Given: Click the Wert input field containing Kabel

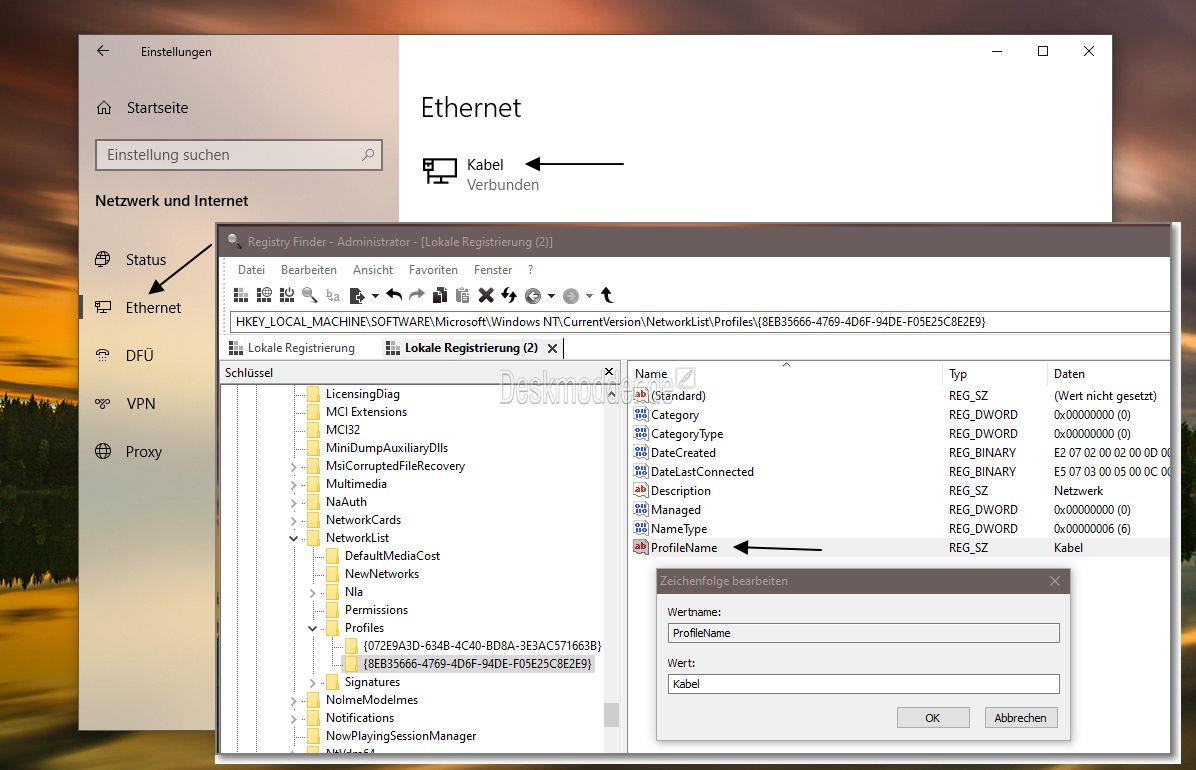Looking at the screenshot, I should [863, 684].
